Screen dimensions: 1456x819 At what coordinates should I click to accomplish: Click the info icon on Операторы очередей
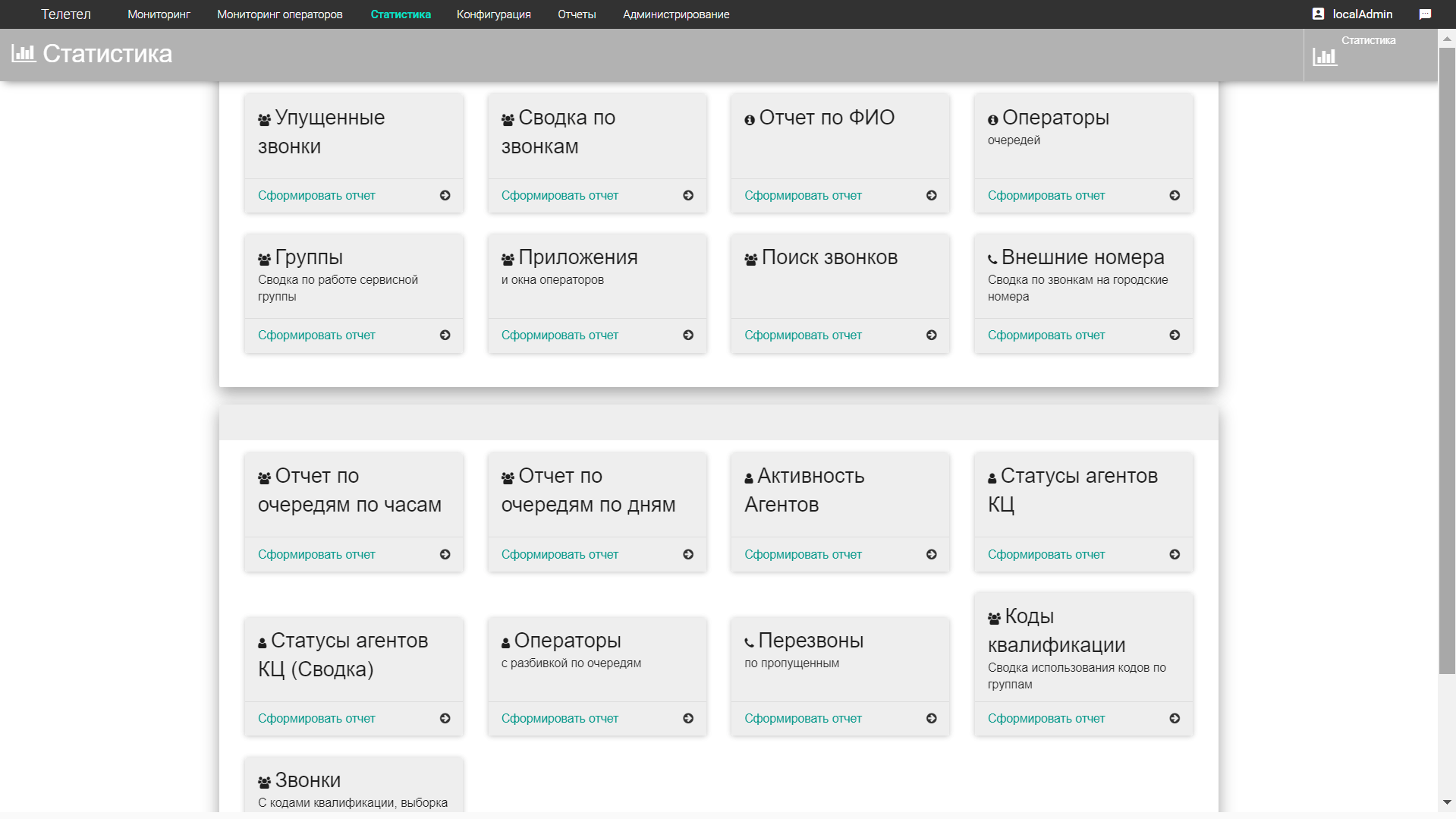992,120
